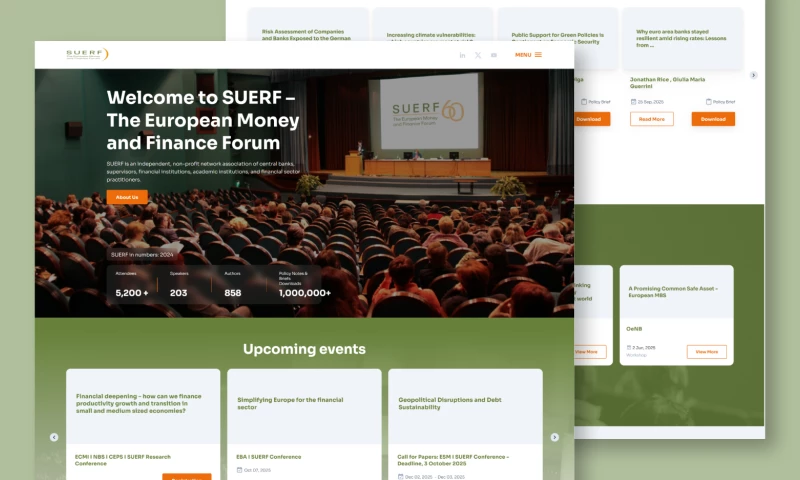The width and height of the screenshot is (800, 480).
Task: Go to next upcoming events slide
Action: pyautogui.click(x=555, y=437)
